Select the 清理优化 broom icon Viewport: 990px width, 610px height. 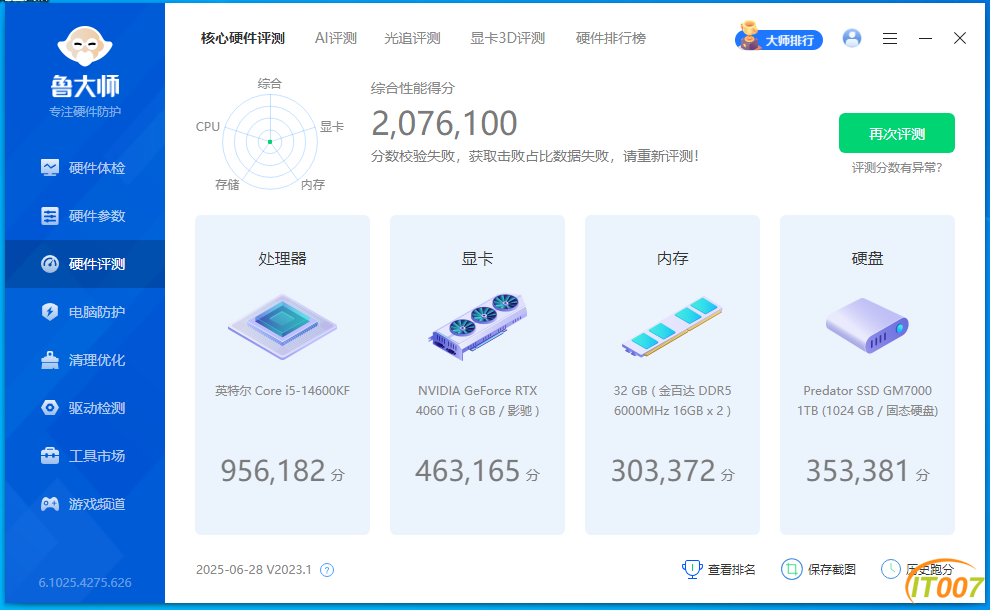[50, 360]
